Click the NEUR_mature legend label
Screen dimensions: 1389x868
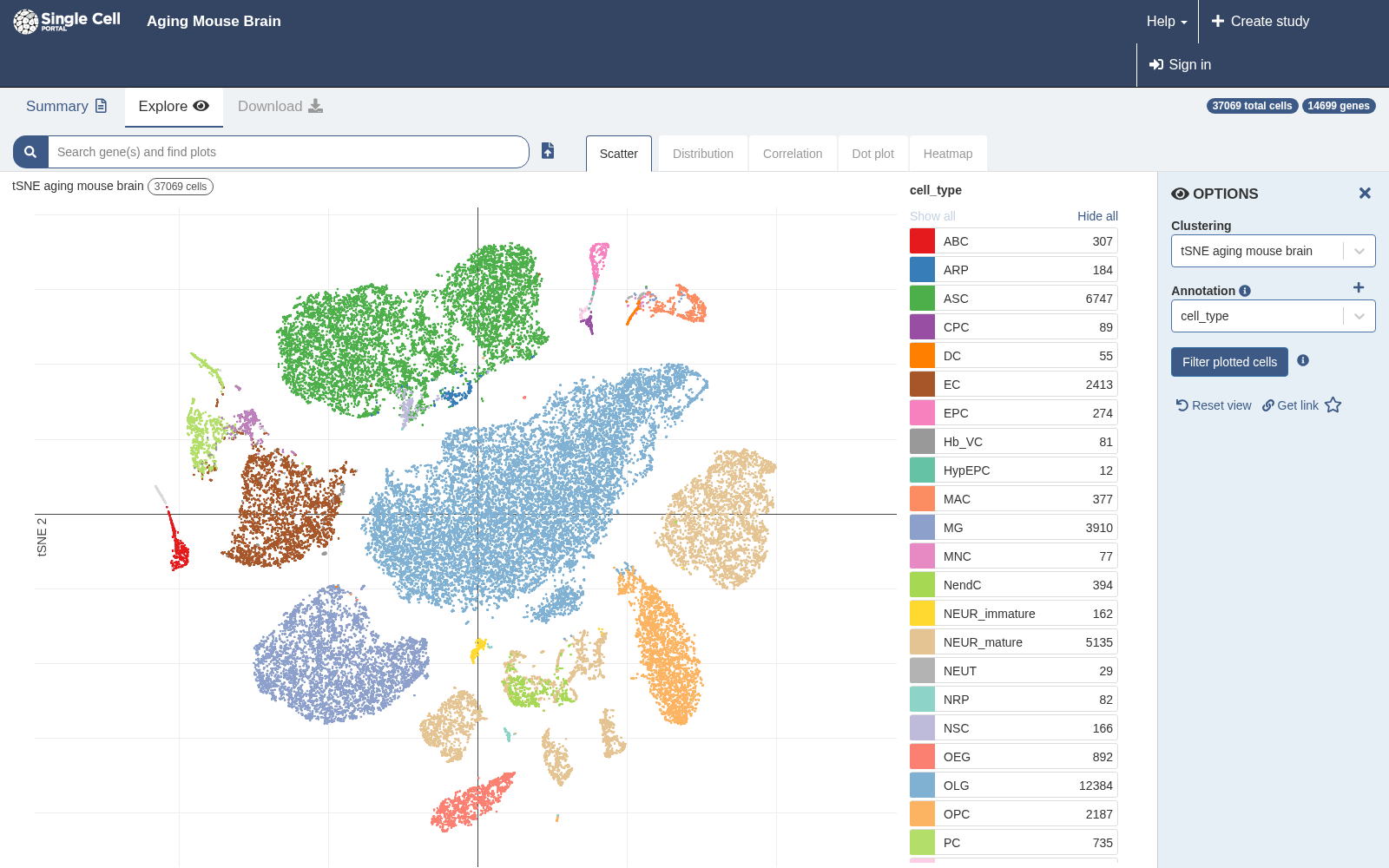[x=983, y=642]
